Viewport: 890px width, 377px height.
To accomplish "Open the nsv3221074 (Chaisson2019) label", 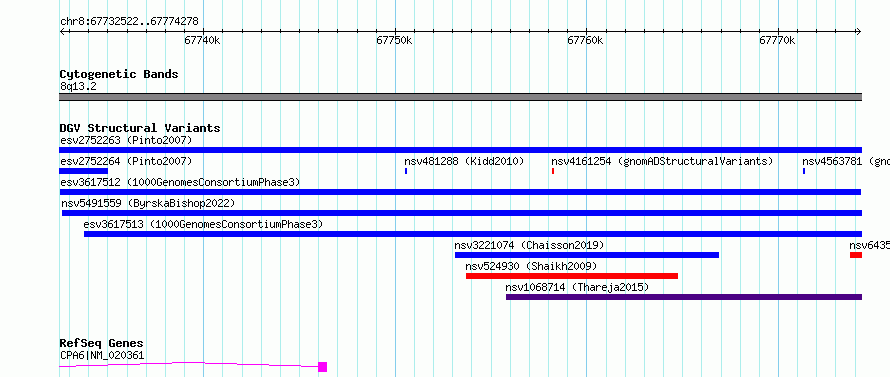I will tap(529, 245).
